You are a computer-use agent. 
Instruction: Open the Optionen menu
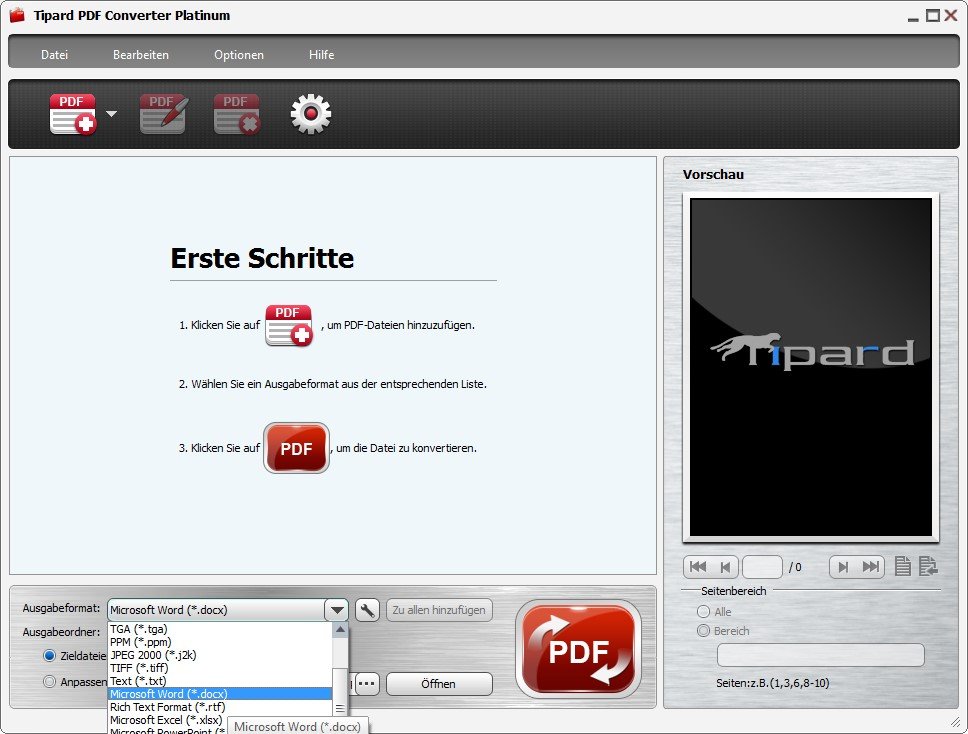239,54
